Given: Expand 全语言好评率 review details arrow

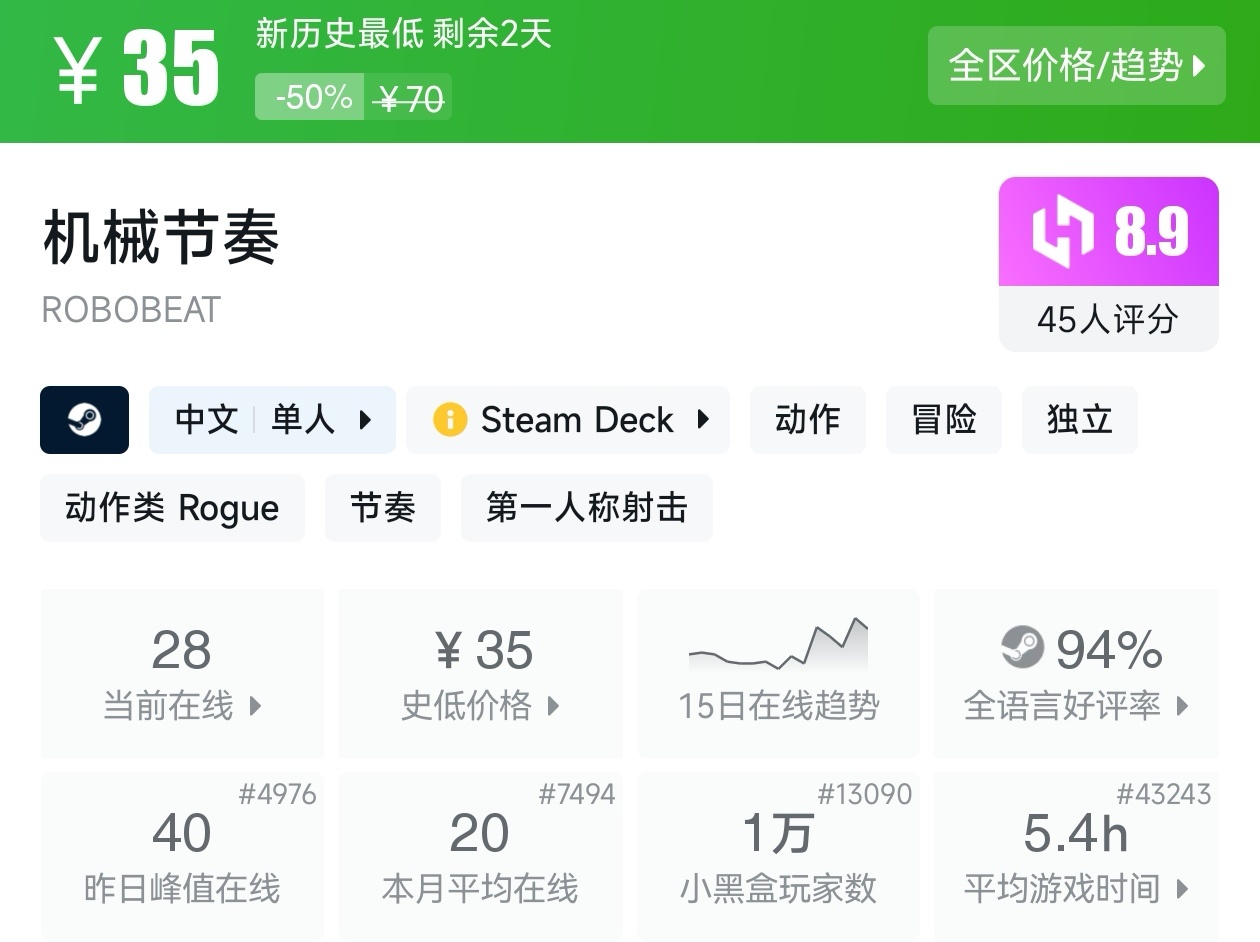Looking at the screenshot, I should pos(1183,707).
